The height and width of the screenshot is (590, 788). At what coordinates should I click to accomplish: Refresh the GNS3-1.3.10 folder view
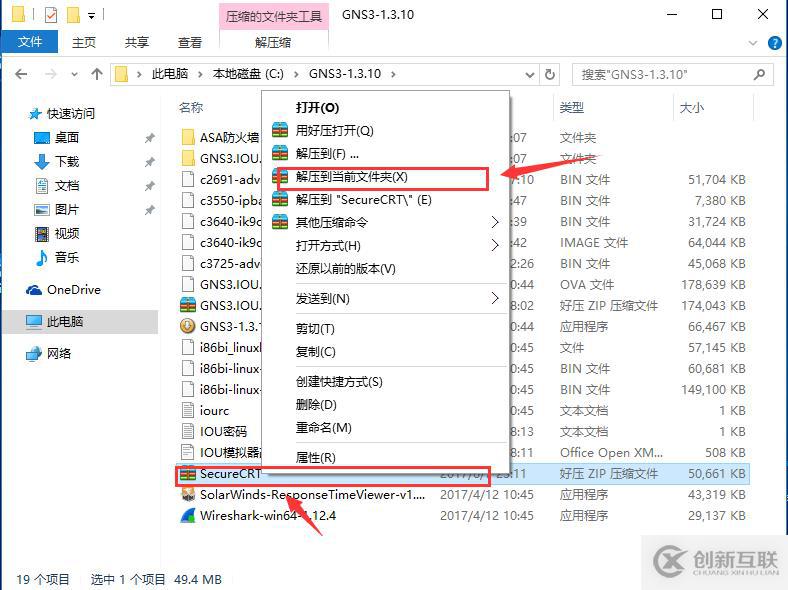[550, 74]
